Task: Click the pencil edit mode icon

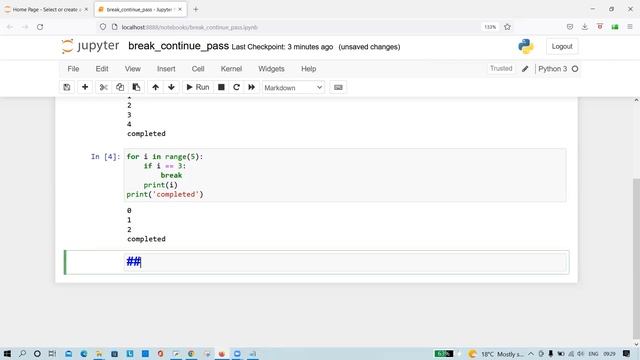Action: point(525,69)
